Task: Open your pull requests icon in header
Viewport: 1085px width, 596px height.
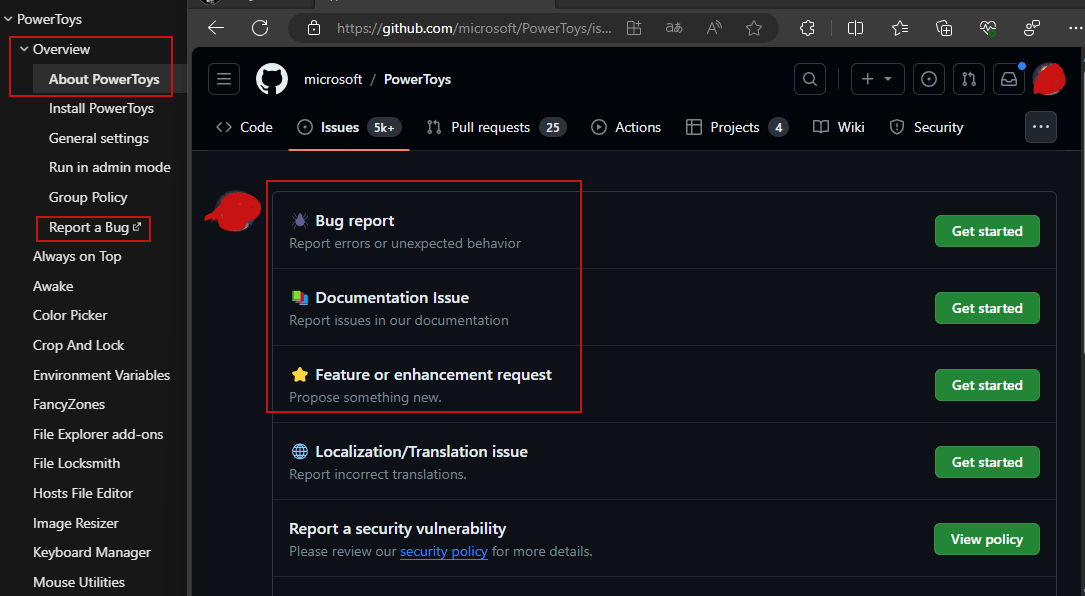Action: [969, 79]
